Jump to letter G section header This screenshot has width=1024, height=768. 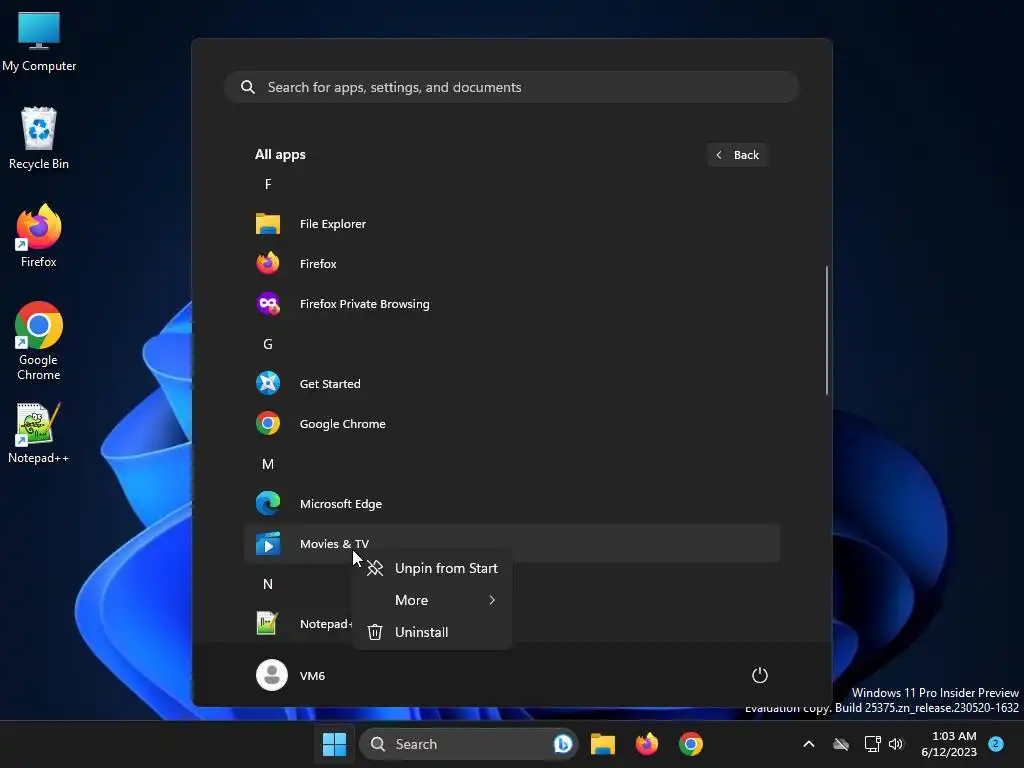(x=268, y=344)
